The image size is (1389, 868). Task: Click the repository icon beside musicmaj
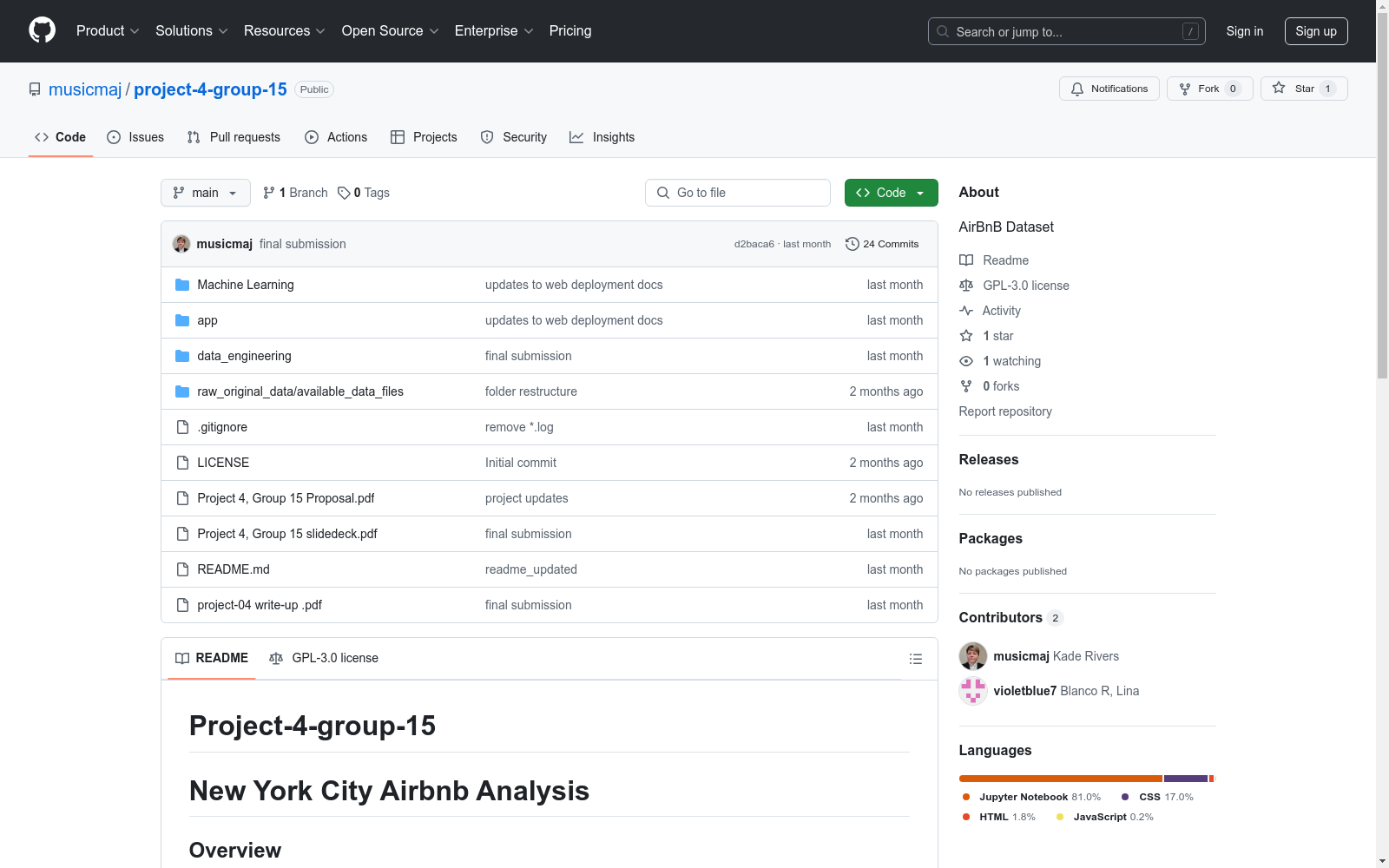pos(35,89)
